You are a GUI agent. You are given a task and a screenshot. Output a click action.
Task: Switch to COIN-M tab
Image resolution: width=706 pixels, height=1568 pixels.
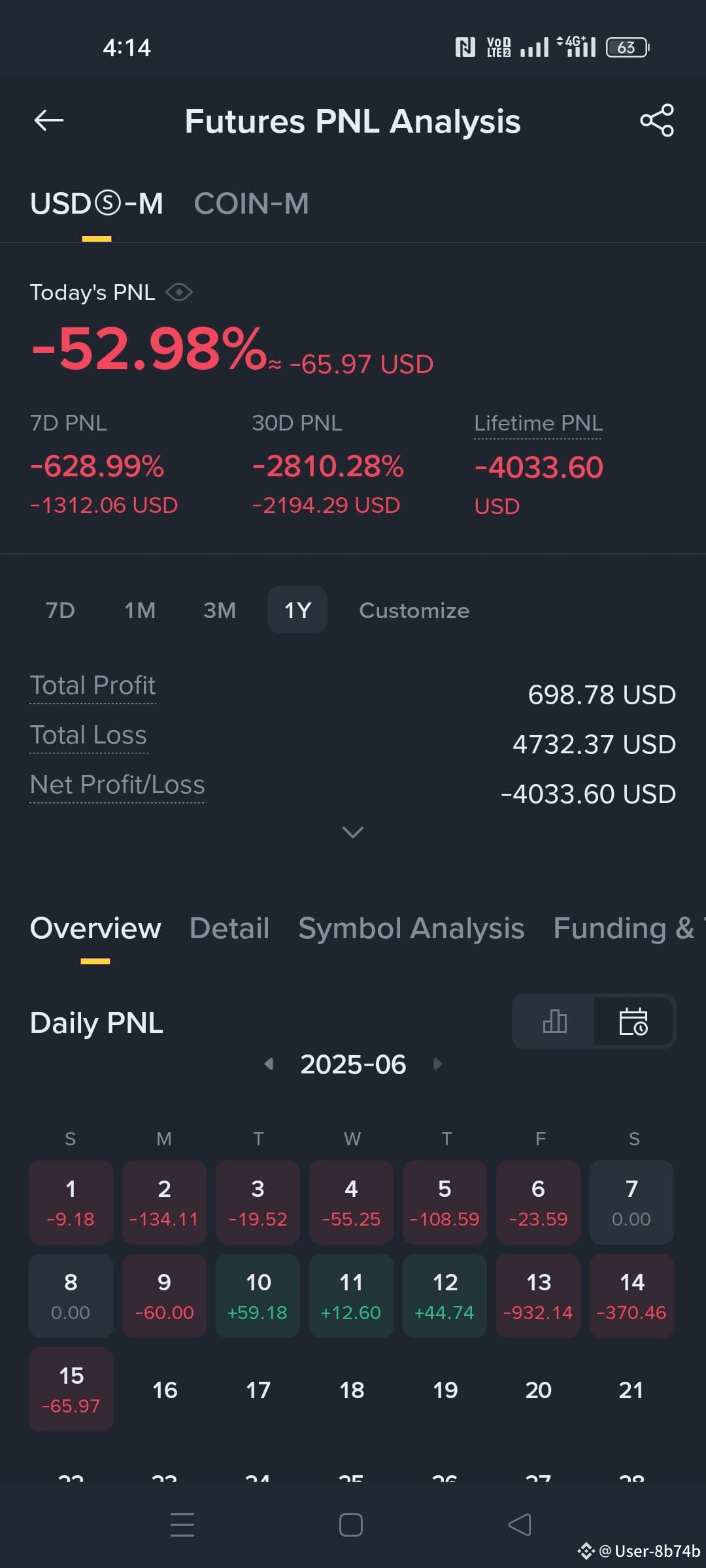pos(251,204)
